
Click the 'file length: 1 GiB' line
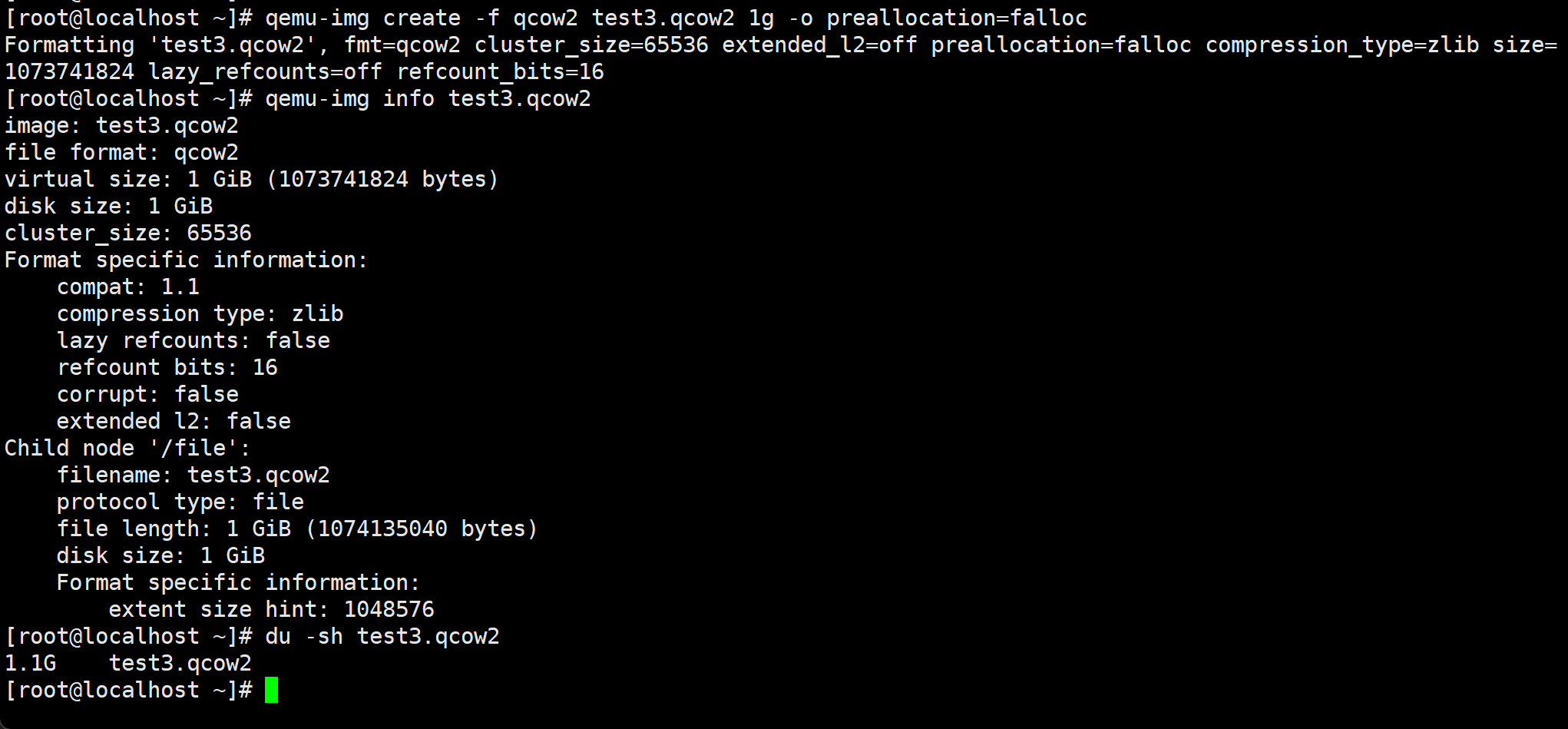[x=297, y=529]
